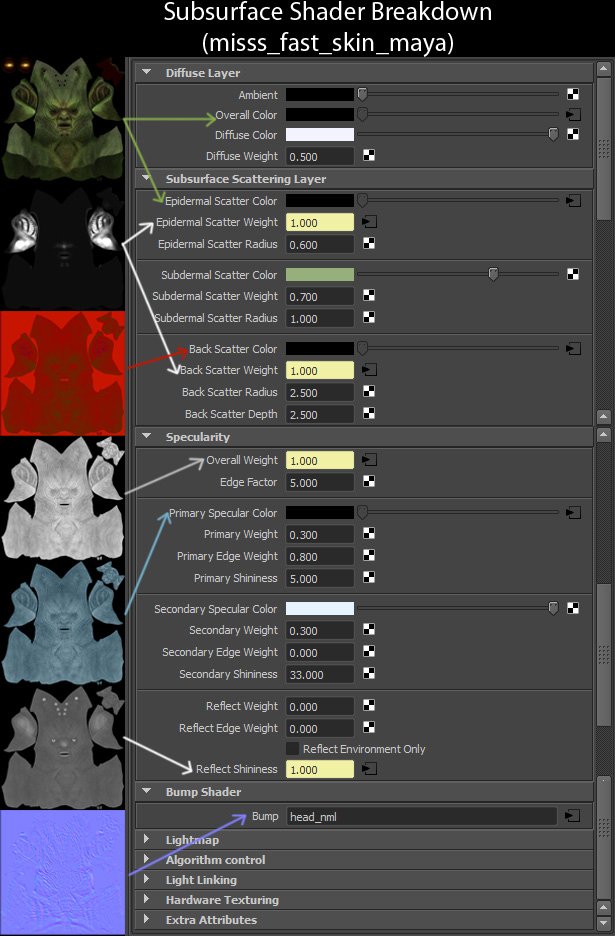
Task: Click the map button for Reflect Weight
Action: [369, 706]
